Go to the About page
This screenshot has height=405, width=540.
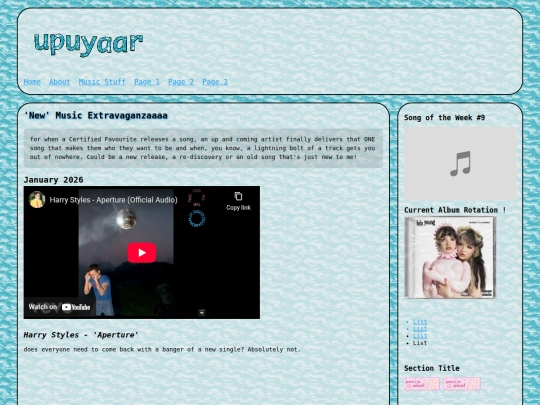pos(60,82)
